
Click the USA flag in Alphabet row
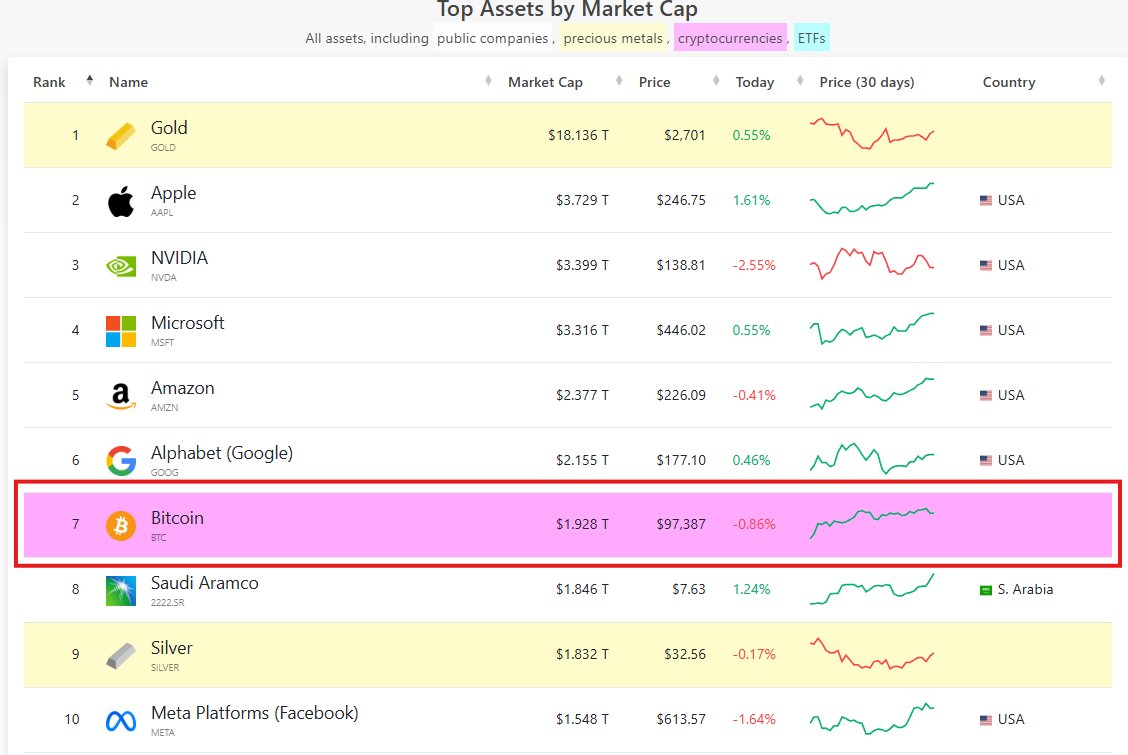tap(986, 460)
